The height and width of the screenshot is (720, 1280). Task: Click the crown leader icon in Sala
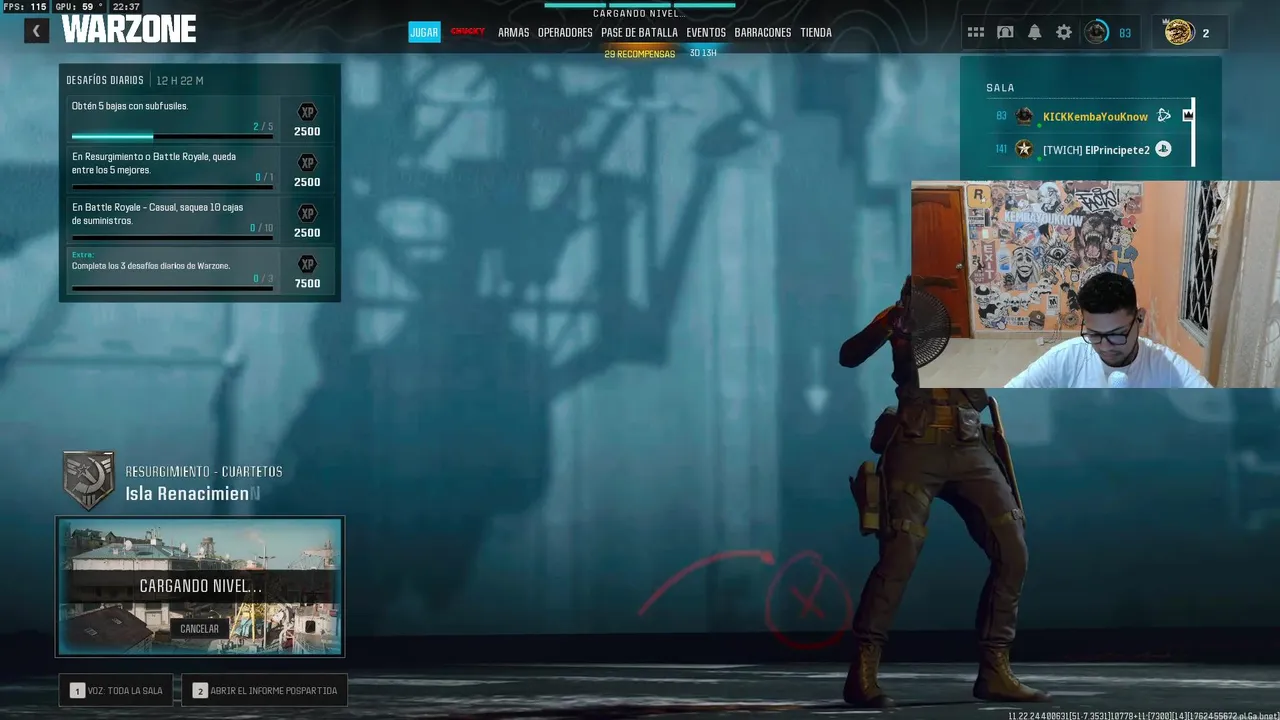(1188, 116)
